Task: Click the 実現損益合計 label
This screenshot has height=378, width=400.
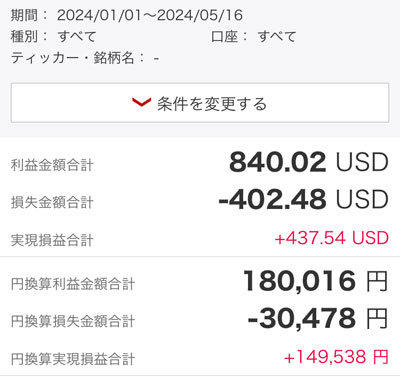Action: (x=52, y=240)
